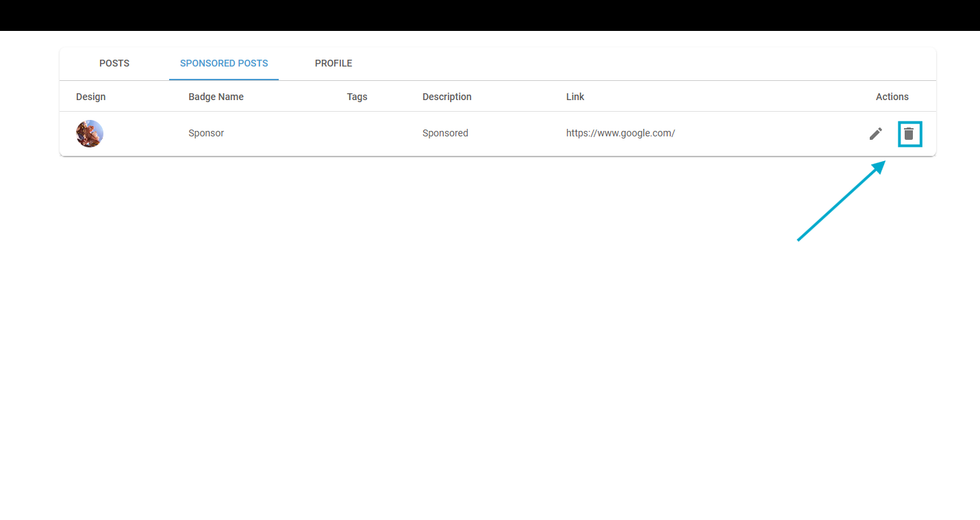
Task: Delete the Sponsor post with trash icon
Action: (909, 133)
